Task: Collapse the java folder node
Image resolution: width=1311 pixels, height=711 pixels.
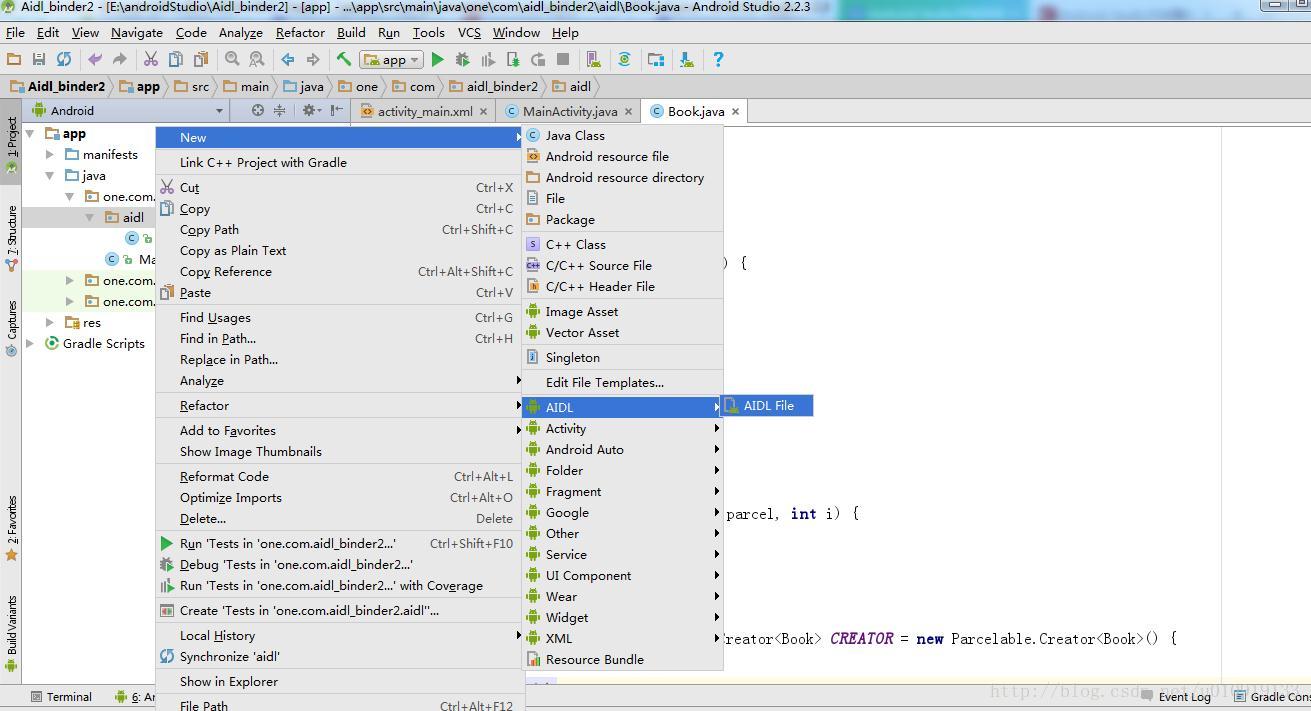Action: [x=50, y=176]
